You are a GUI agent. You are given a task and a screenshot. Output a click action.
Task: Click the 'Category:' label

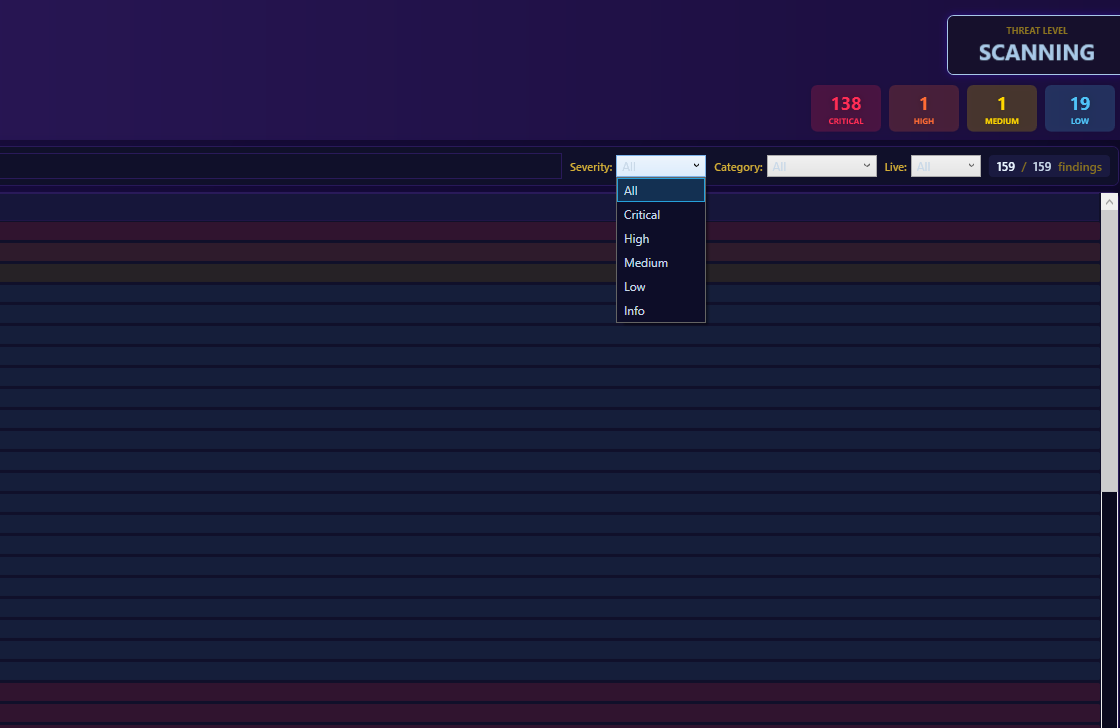pyautogui.click(x=738, y=166)
